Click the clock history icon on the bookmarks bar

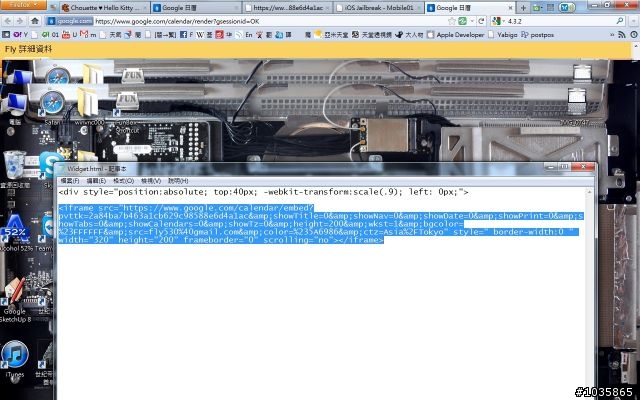(634, 35)
